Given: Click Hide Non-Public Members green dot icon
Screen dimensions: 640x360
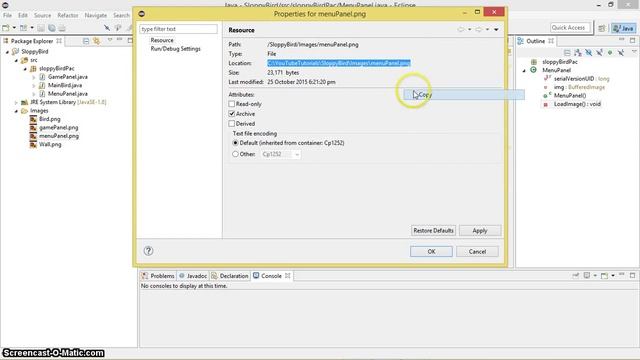Looking at the screenshot, I should (x=610, y=53).
